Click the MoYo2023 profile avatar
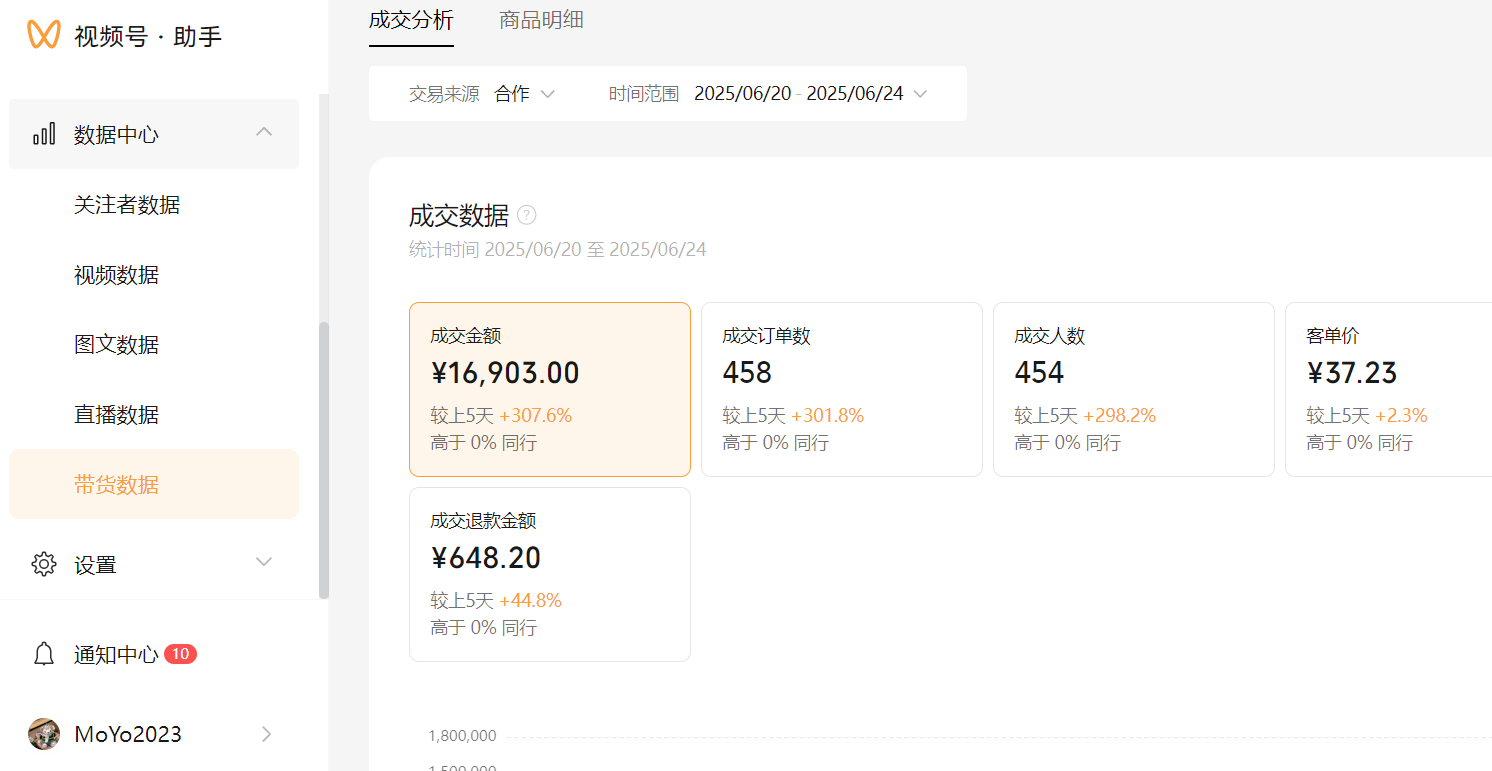 tap(44, 734)
